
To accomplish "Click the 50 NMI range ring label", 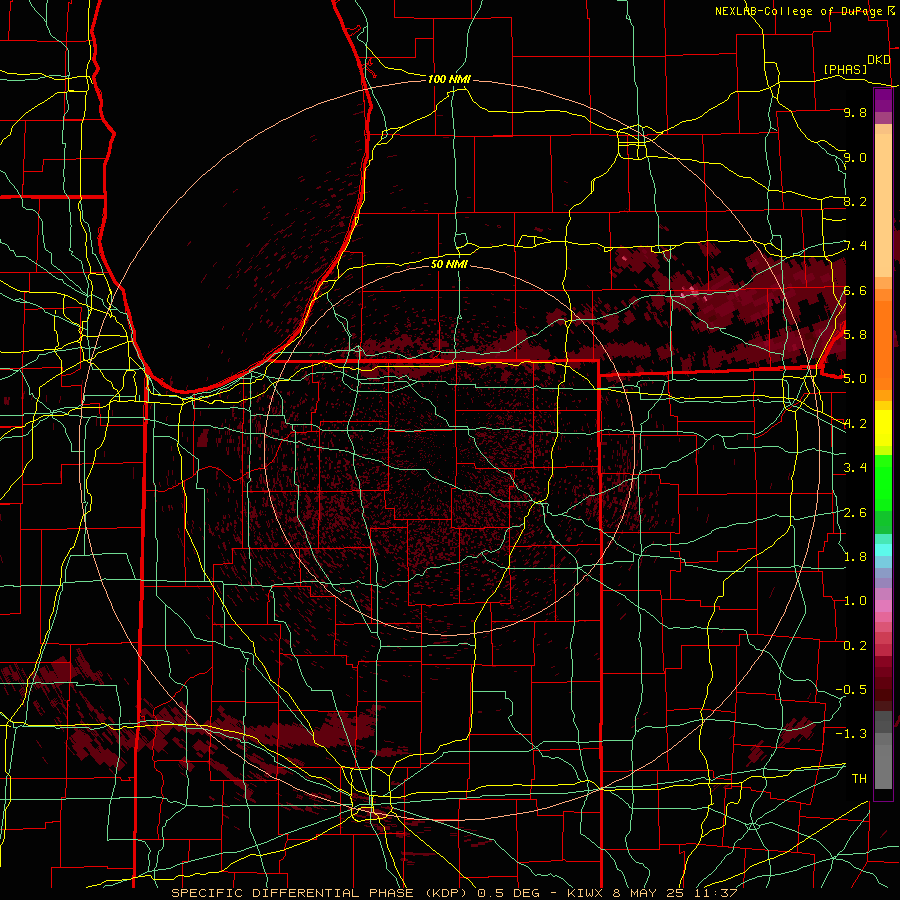I will tap(449, 264).
